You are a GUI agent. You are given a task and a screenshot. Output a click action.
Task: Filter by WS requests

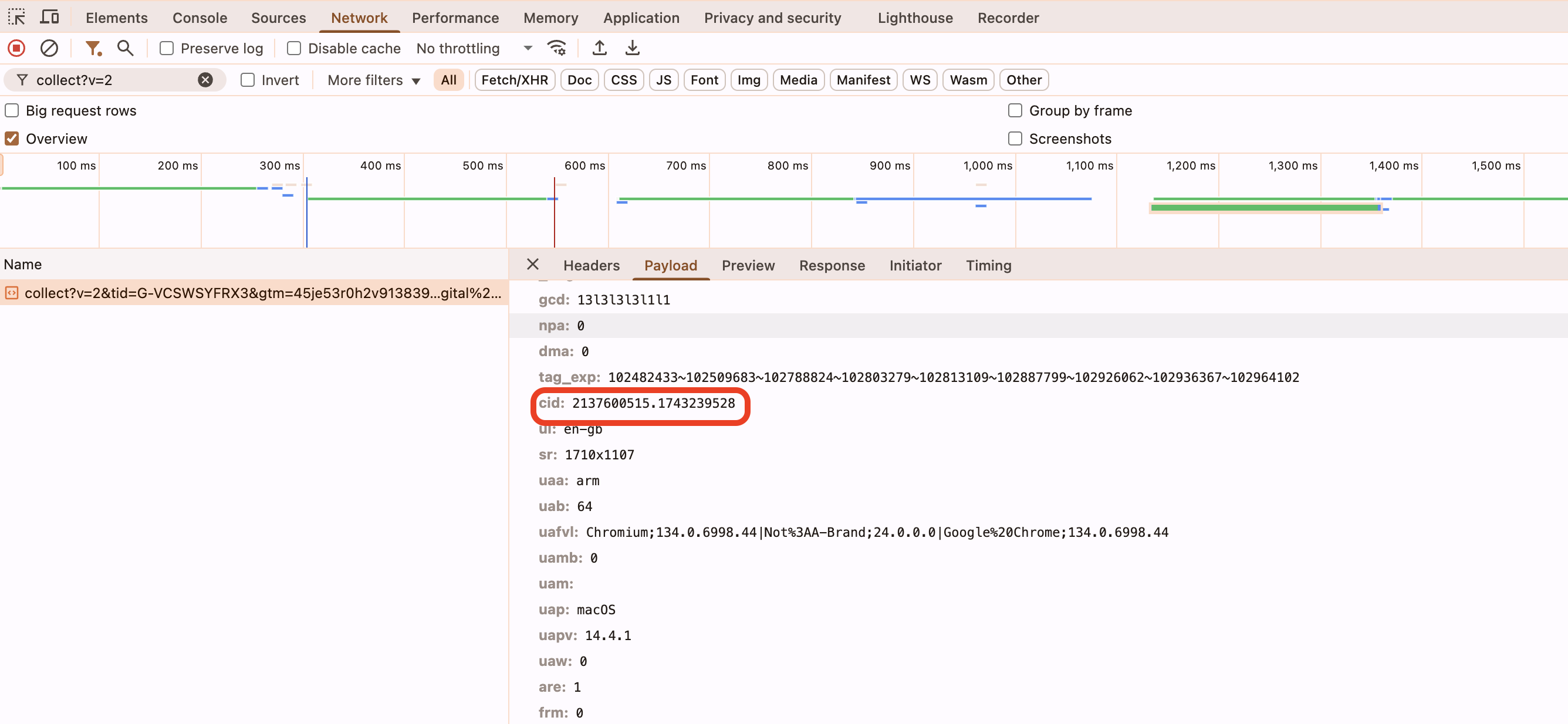tap(920, 80)
